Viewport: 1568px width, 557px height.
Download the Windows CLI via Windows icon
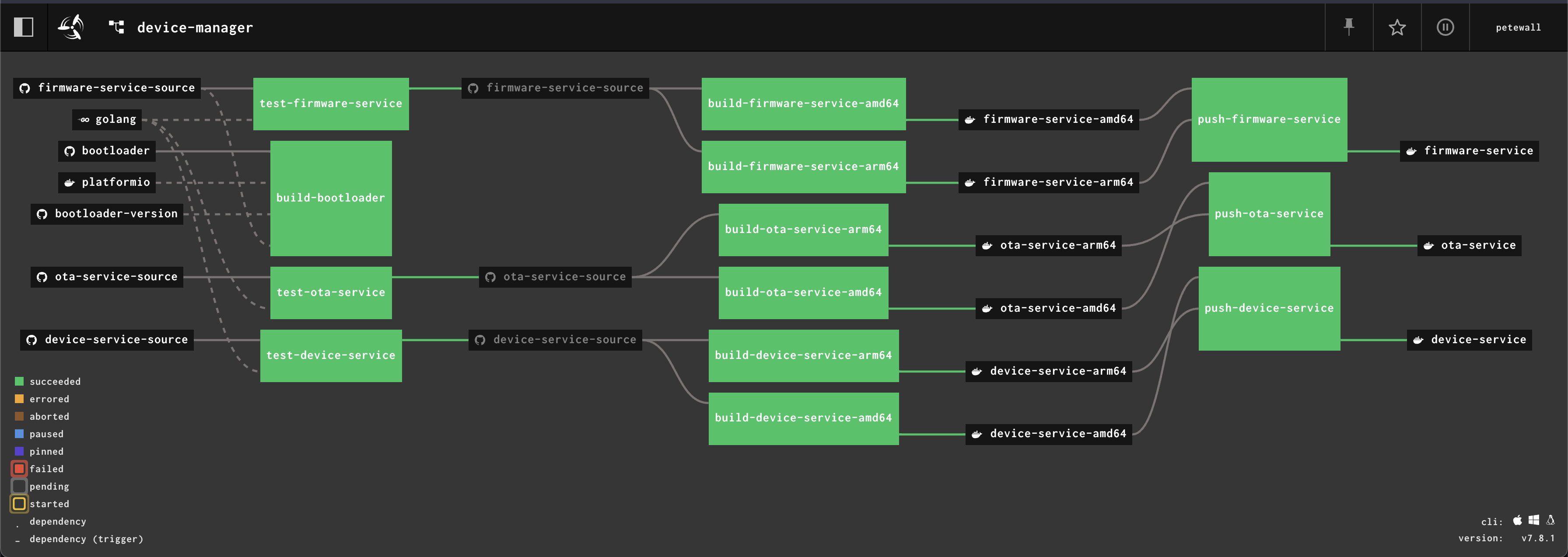pos(1534,521)
